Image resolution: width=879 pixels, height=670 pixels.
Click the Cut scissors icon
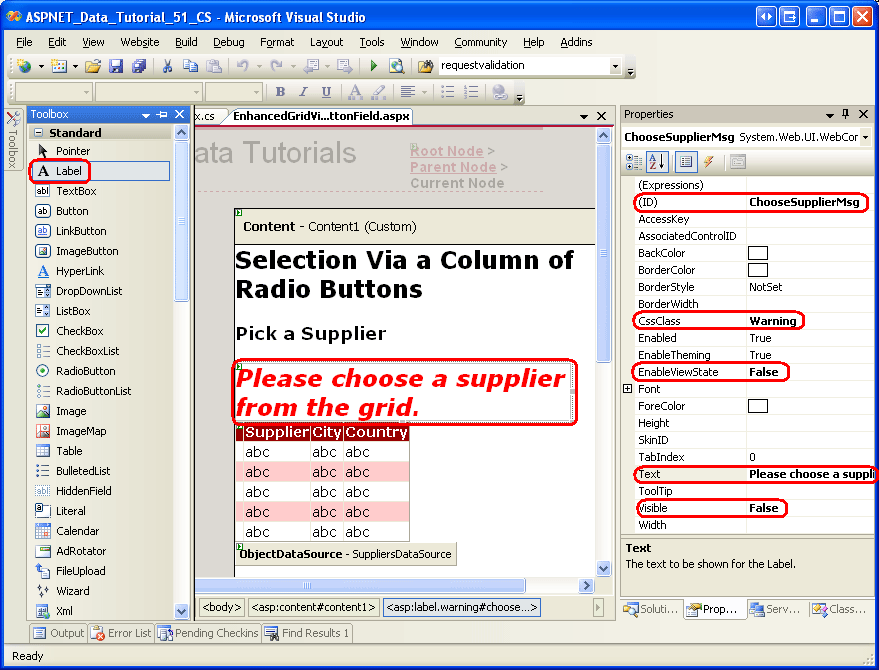(x=167, y=66)
